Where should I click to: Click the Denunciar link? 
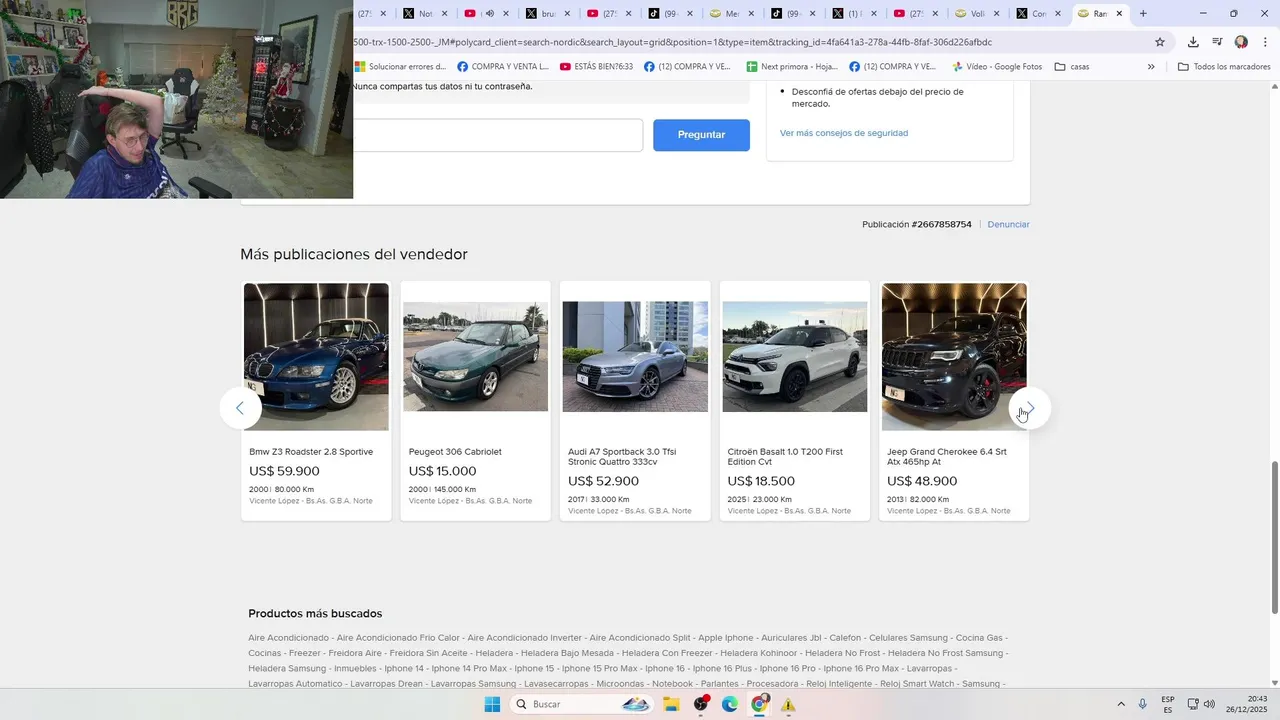[x=1008, y=224]
